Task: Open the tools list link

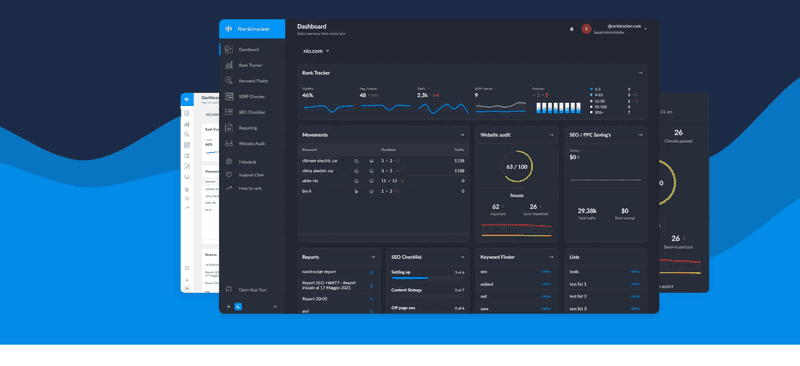Action: click(635, 272)
